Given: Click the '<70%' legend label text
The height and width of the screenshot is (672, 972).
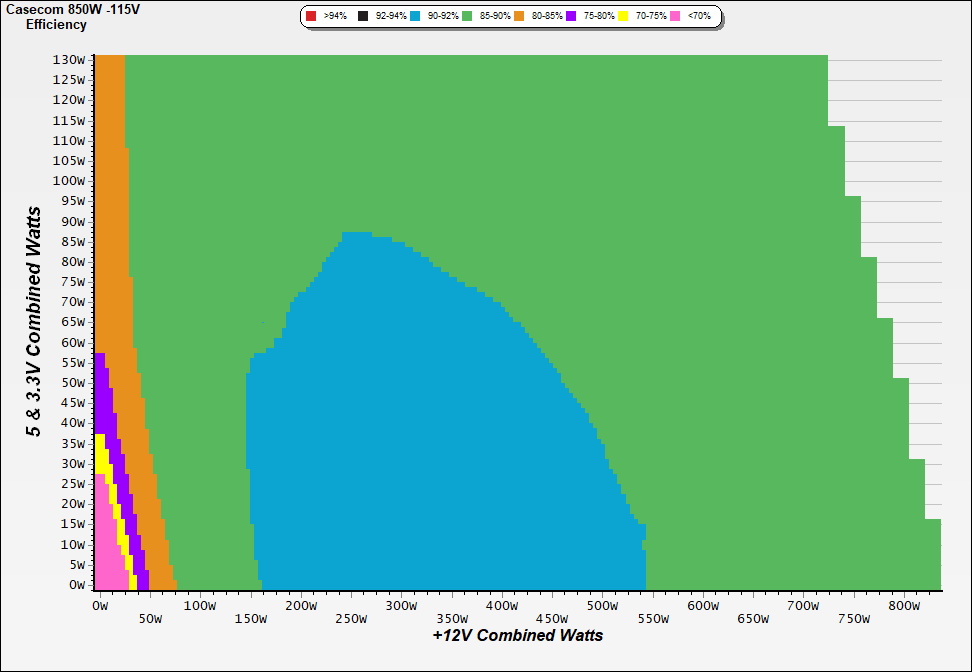Looking at the screenshot, I should click(x=699, y=16).
